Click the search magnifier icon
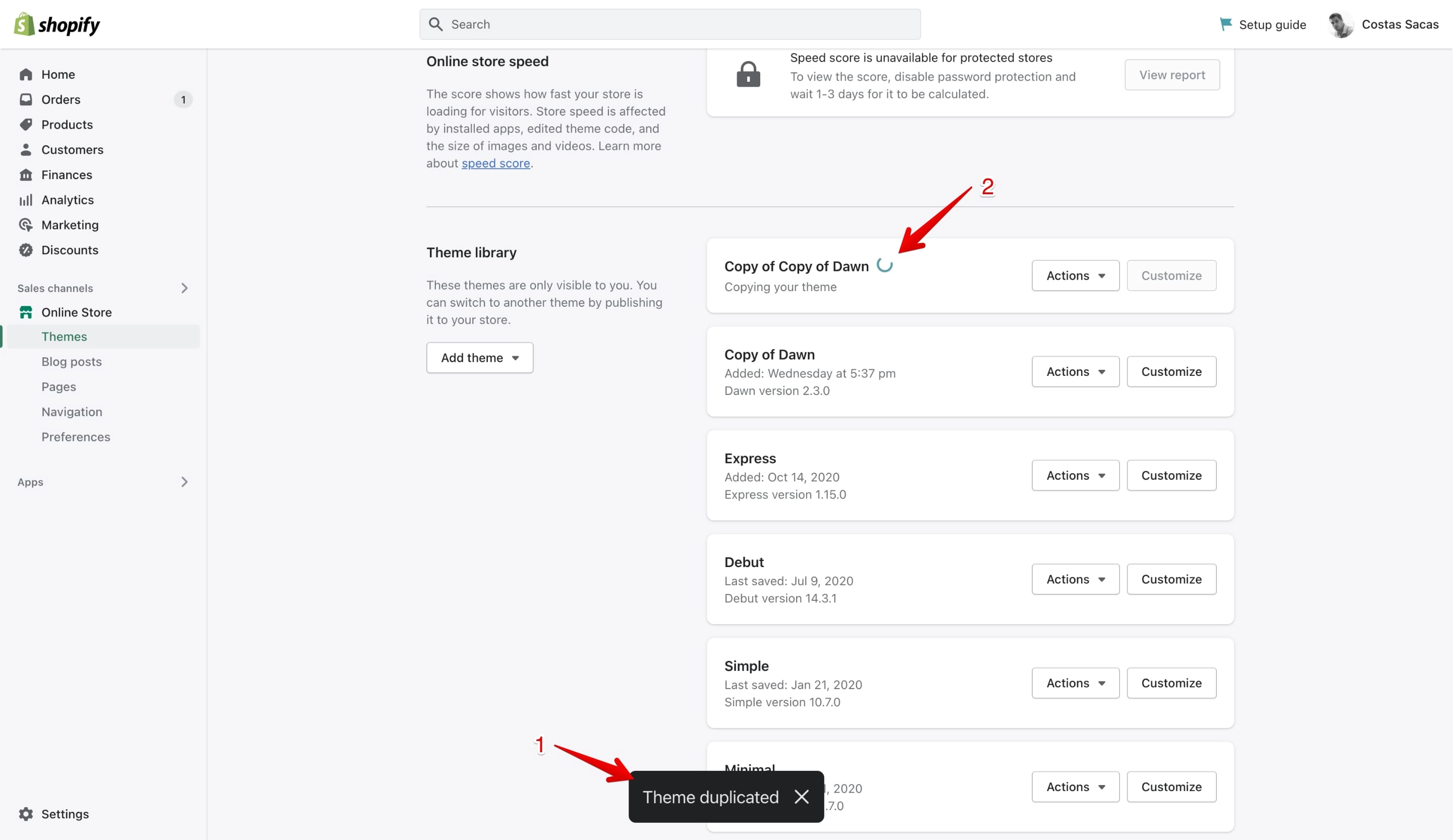 (x=436, y=24)
